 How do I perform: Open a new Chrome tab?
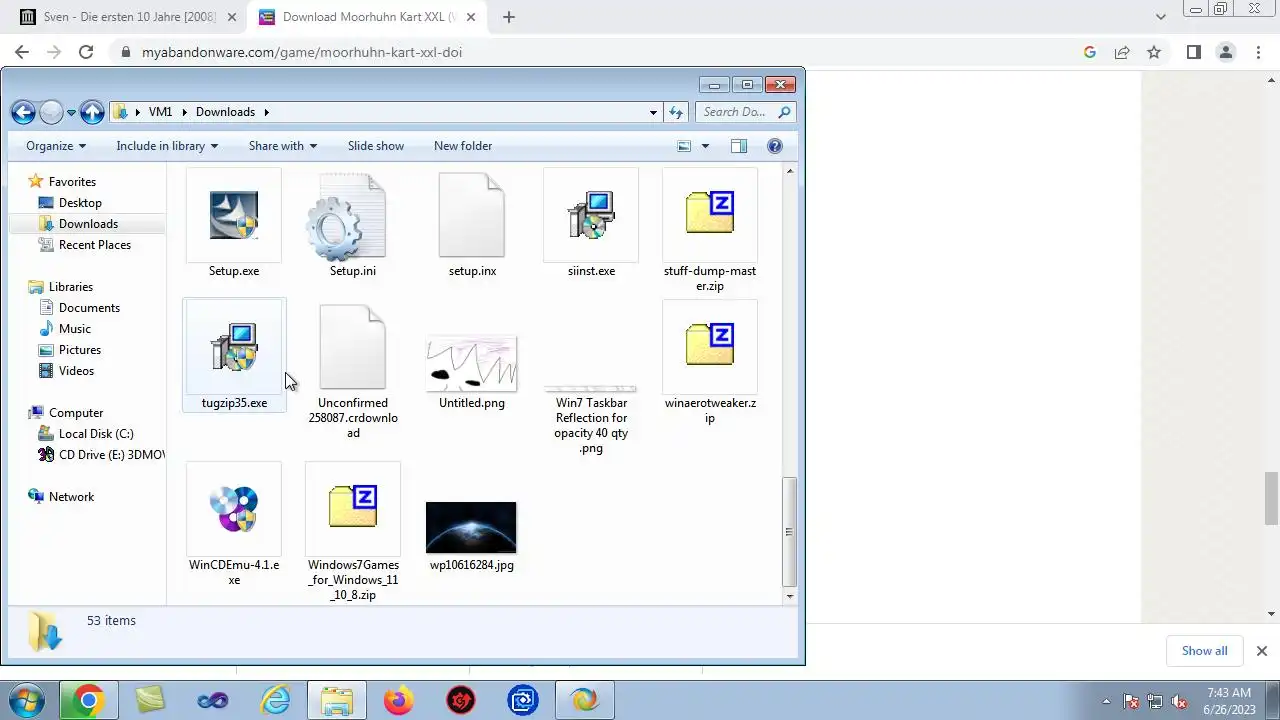(509, 17)
